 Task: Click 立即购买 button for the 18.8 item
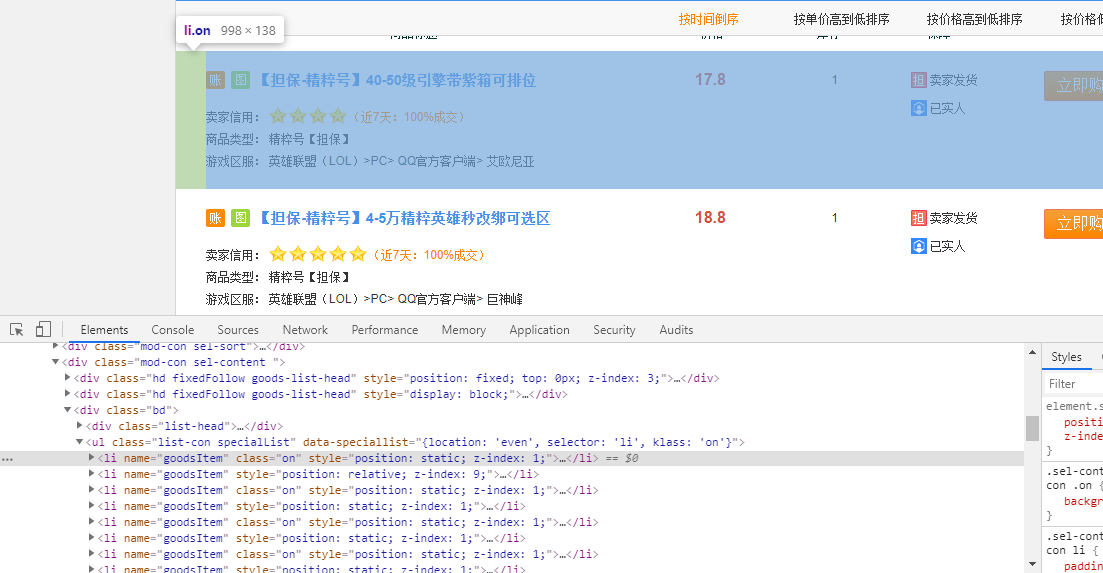pyautogui.click(x=1073, y=224)
